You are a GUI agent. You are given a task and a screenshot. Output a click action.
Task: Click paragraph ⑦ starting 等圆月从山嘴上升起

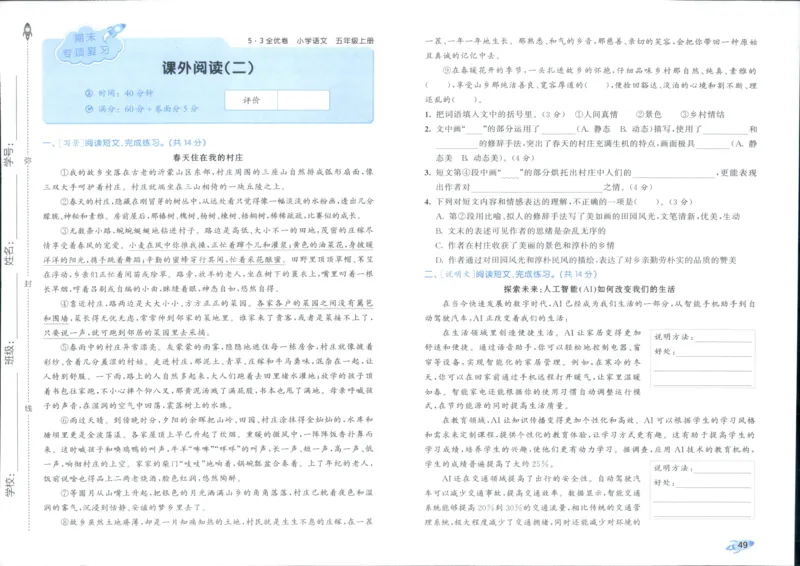click(208, 500)
